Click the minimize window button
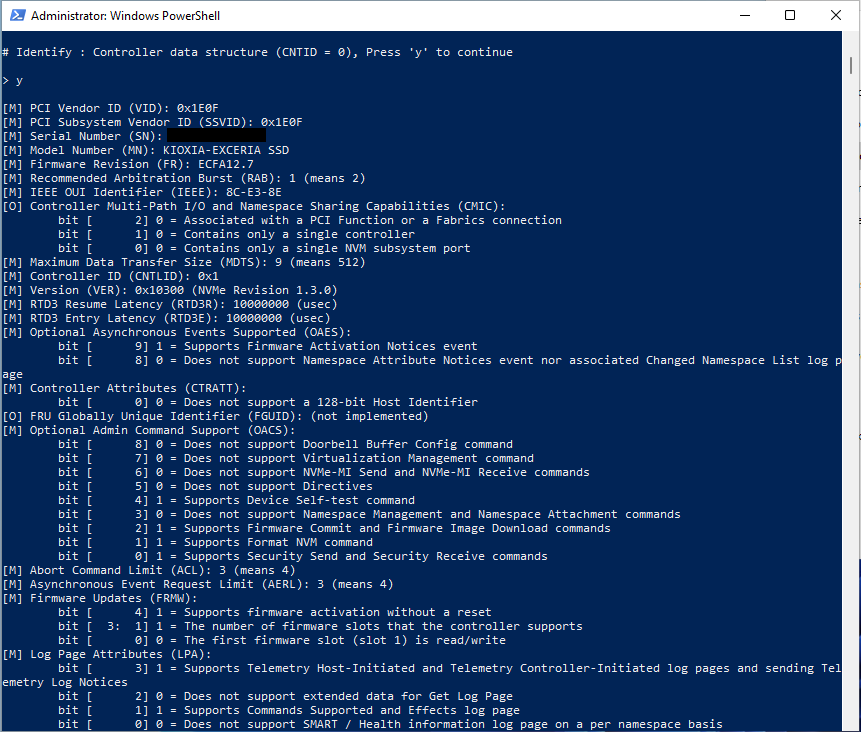861x732 pixels. (x=745, y=15)
